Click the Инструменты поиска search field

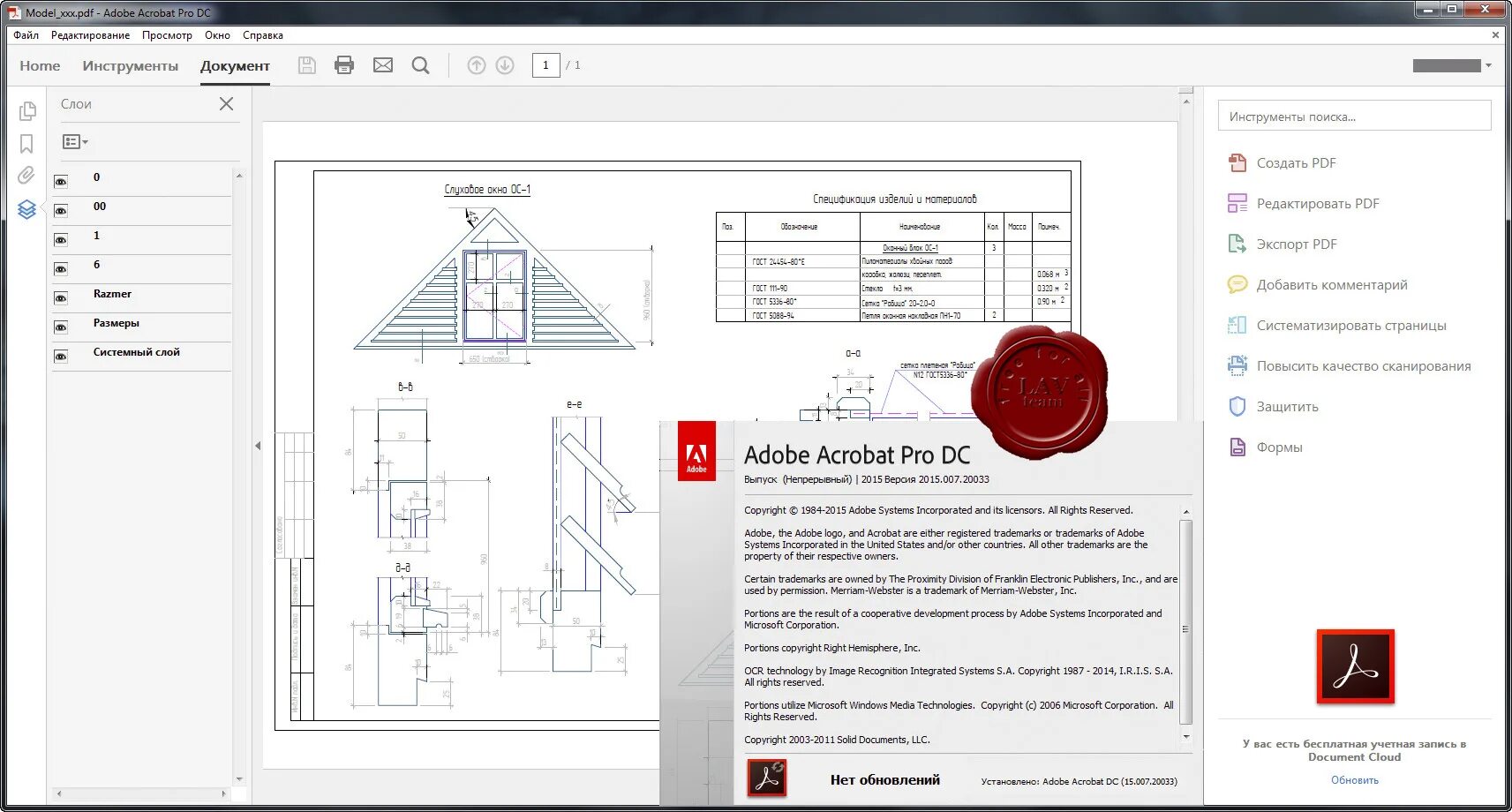(1355, 116)
